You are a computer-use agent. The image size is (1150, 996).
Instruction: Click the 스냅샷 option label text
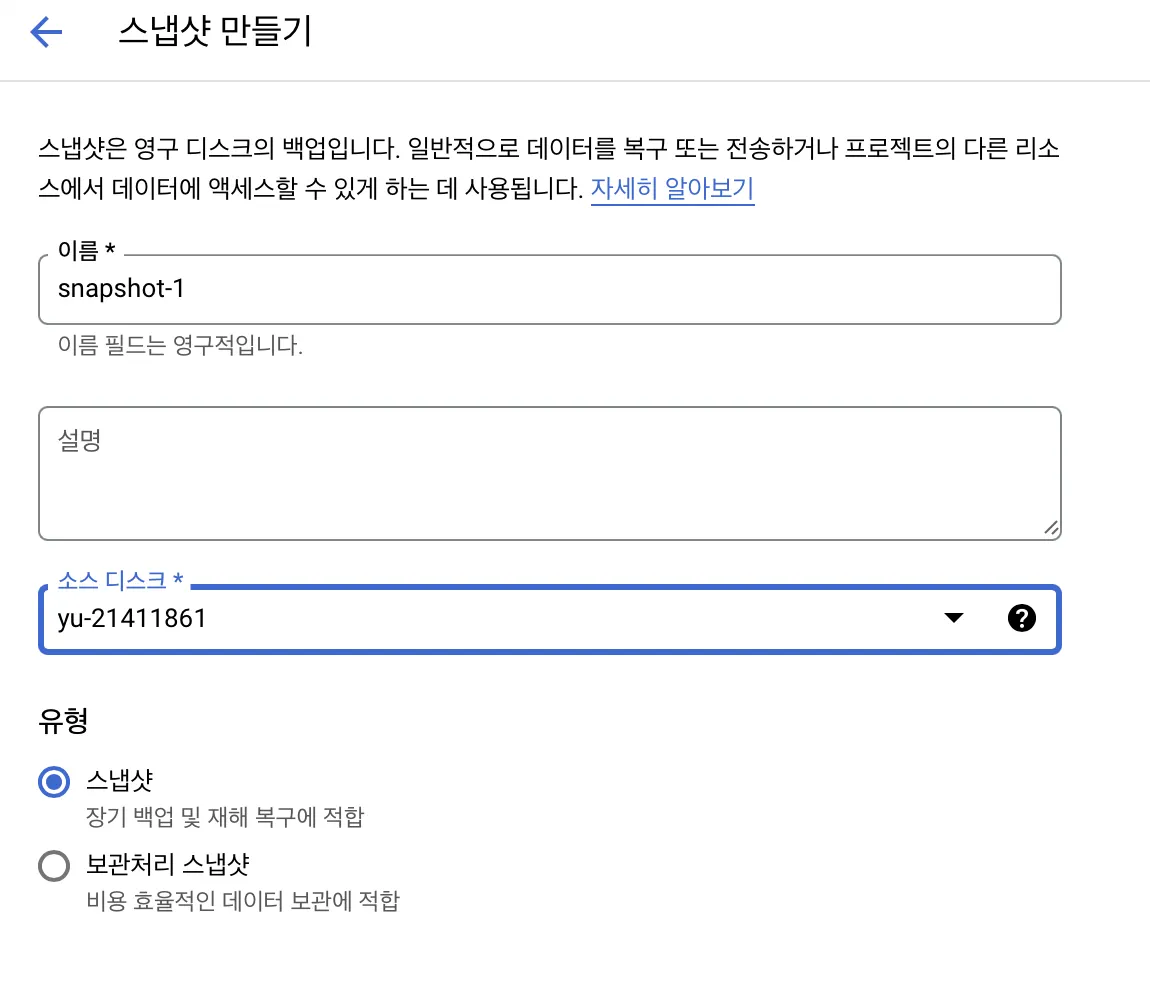[x=119, y=779]
